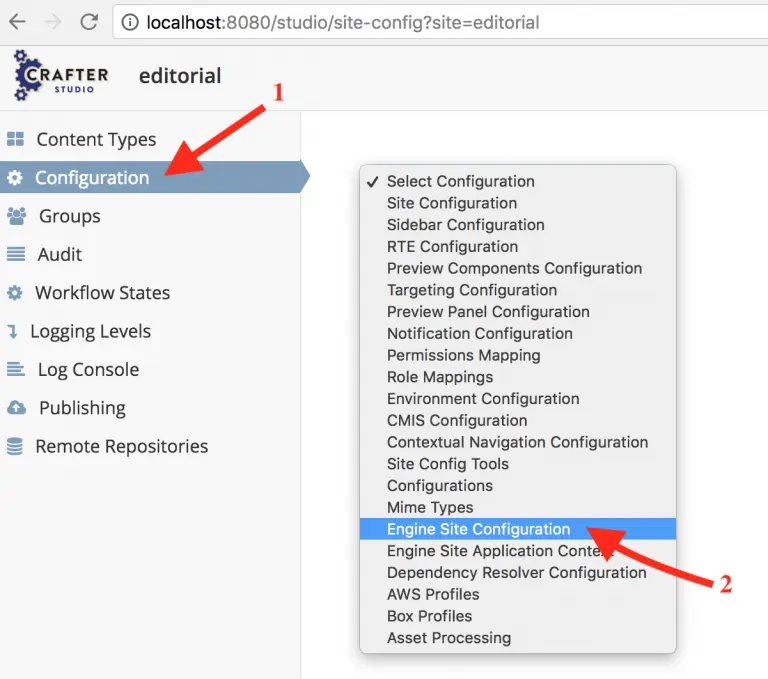Click the Logging Levels arrow icon
Image resolution: width=768 pixels, height=679 pixels.
[12, 332]
